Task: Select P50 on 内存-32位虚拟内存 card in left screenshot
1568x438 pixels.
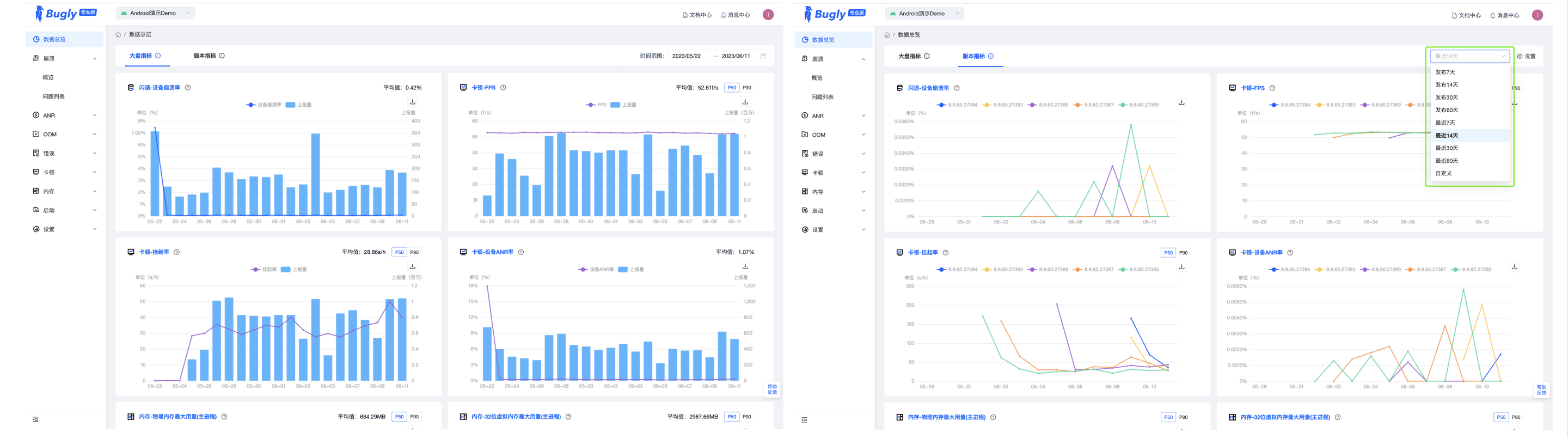Action: point(732,417)
